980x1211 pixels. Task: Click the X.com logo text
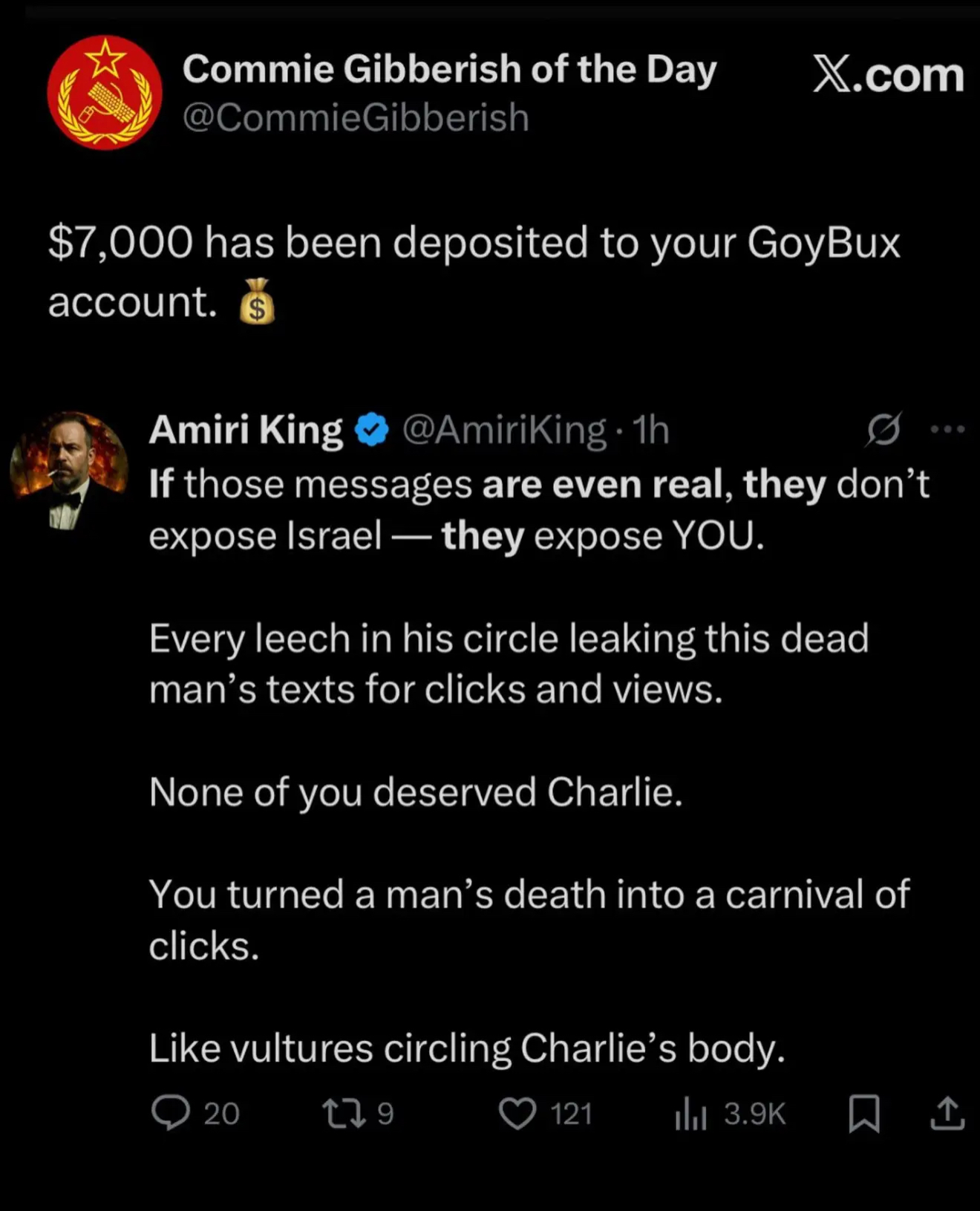point(888,75)
